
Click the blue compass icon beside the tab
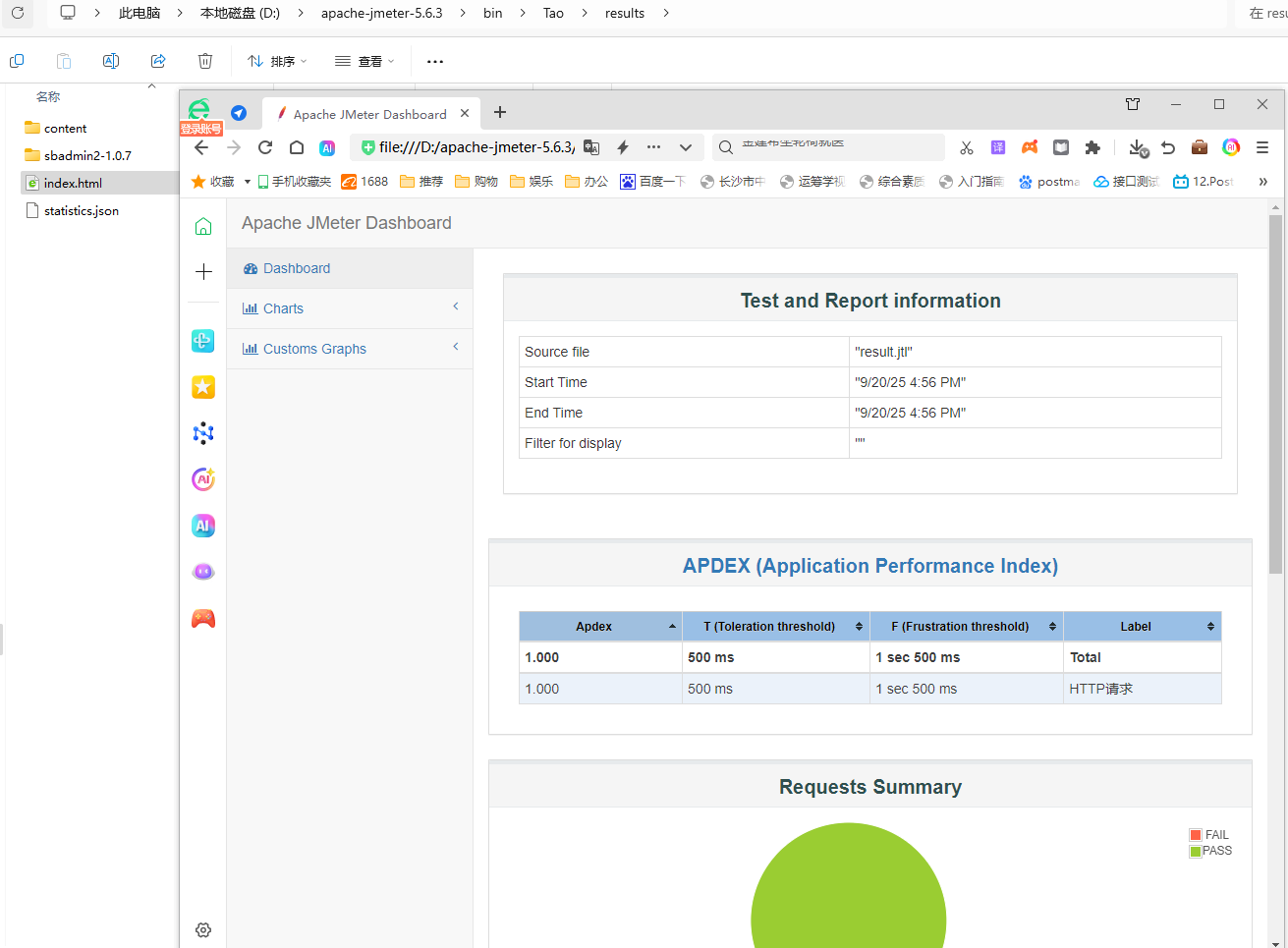239,113
